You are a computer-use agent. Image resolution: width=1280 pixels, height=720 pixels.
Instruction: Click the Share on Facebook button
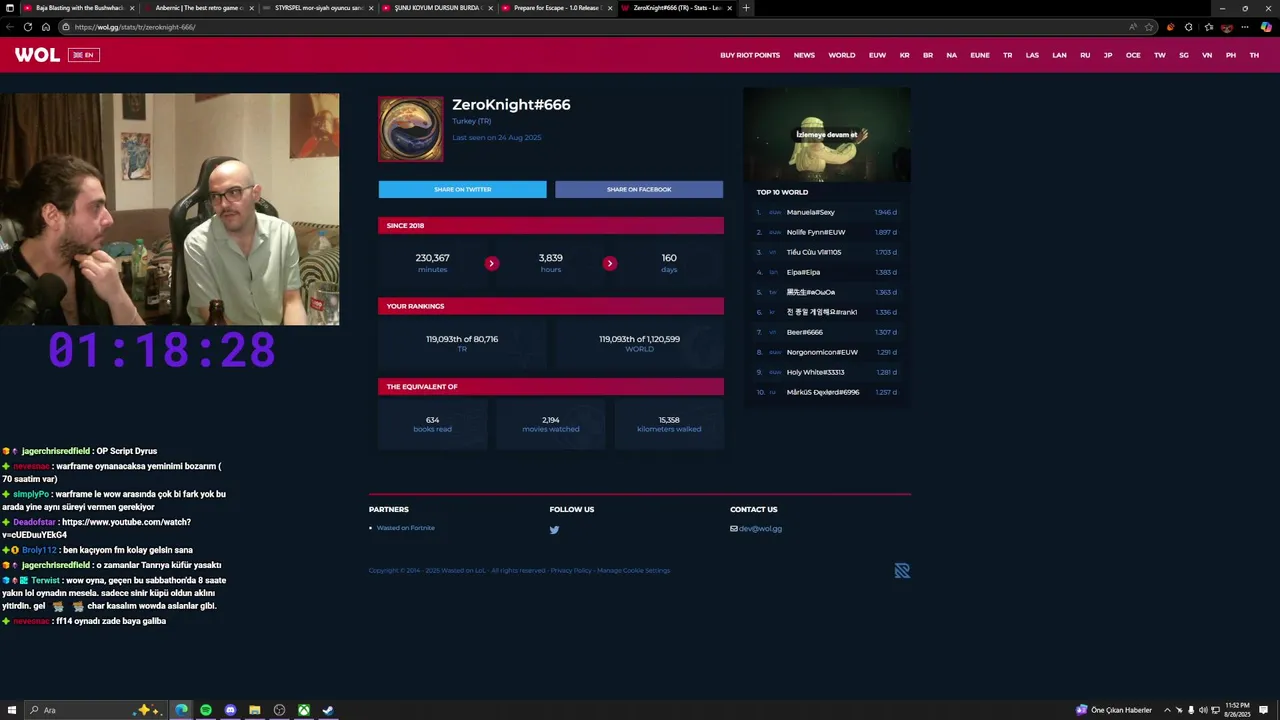click(639, 189)
